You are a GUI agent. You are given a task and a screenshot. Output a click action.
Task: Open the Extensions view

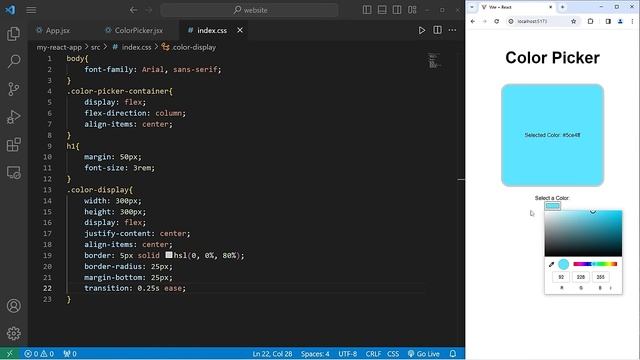(x=13, y=144)
